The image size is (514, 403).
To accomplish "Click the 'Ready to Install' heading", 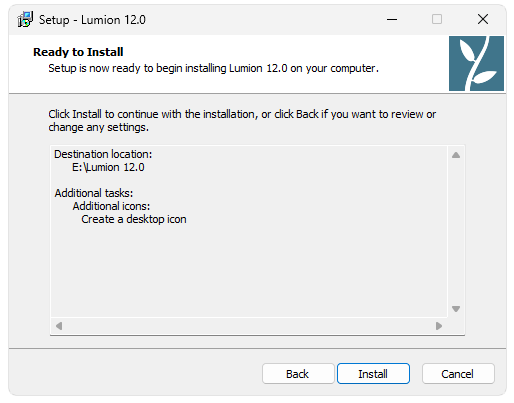I will pyautogui.click(x=78, y=52).
